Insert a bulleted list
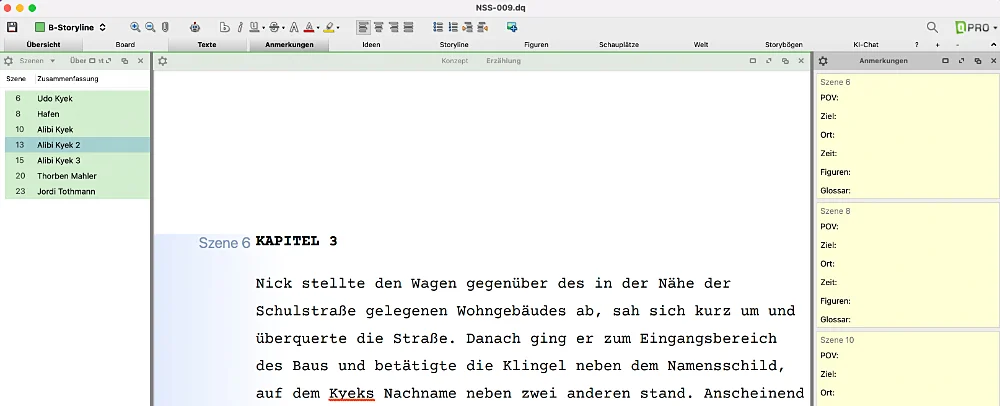1000x406 pixels. [438, 27]
